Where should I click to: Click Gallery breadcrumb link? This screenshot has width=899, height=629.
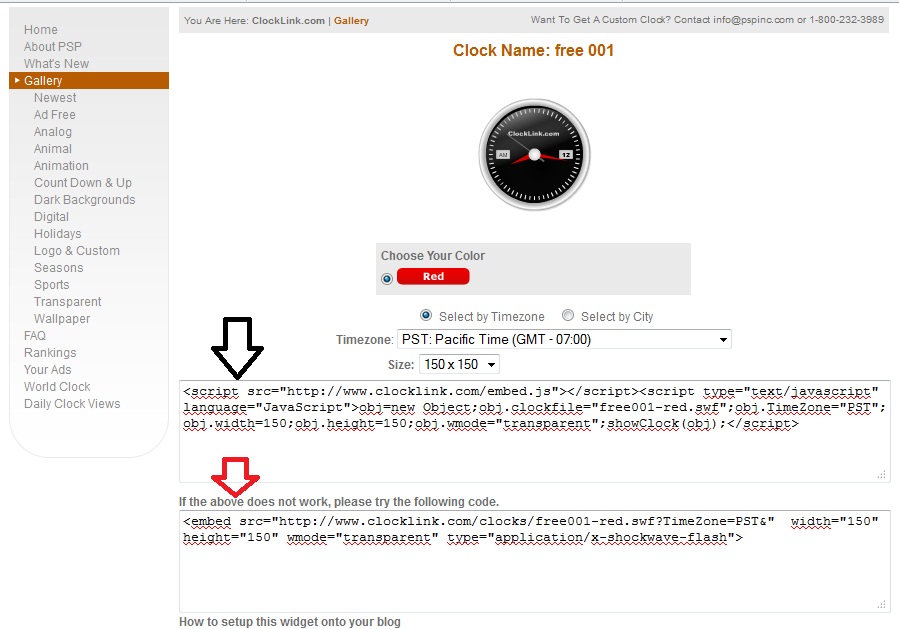click(351, 21)
